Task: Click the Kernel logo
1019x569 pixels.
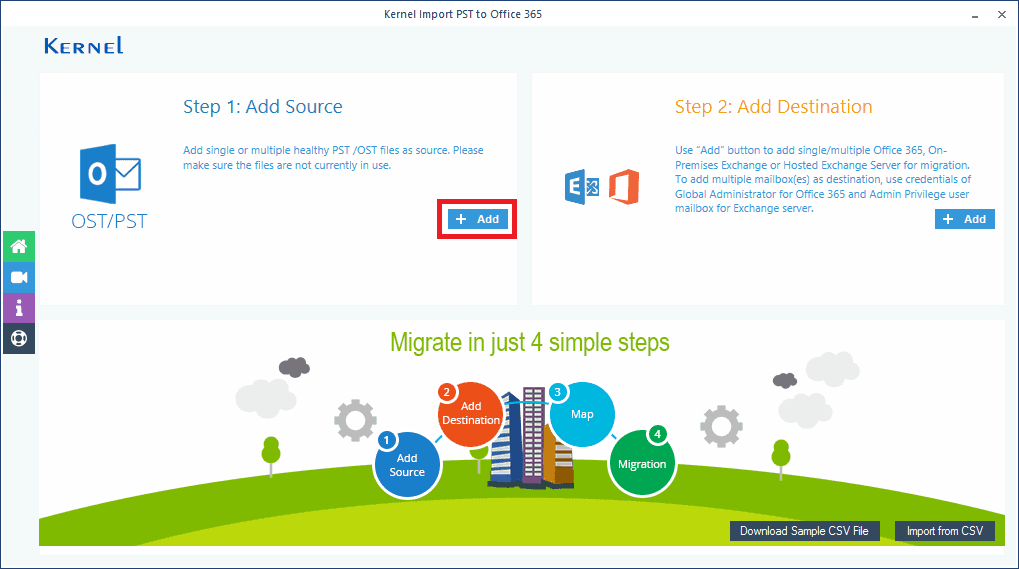Action: pos(84,46)
